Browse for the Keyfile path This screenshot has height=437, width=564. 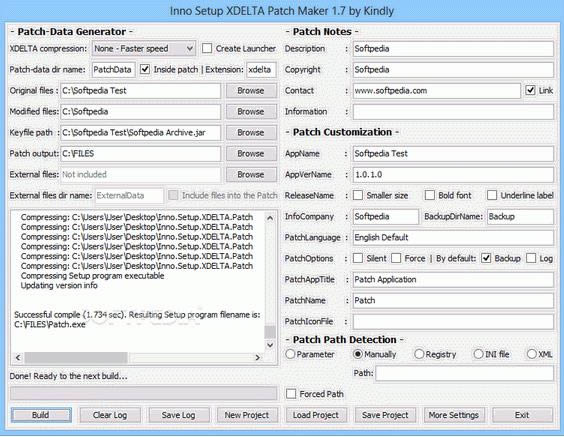(251, 132)
